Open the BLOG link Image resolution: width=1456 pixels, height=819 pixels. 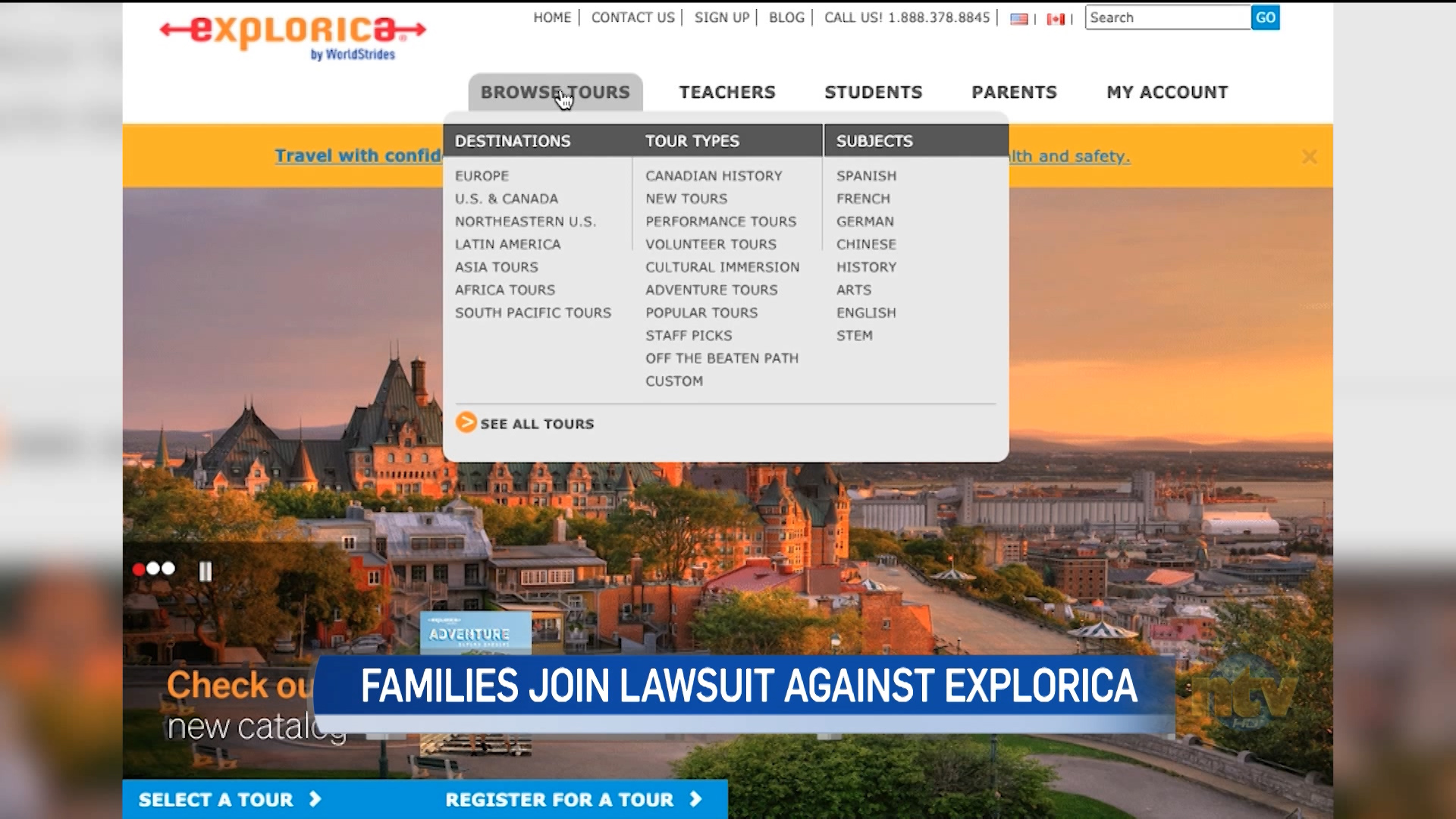tap(786, 17)
